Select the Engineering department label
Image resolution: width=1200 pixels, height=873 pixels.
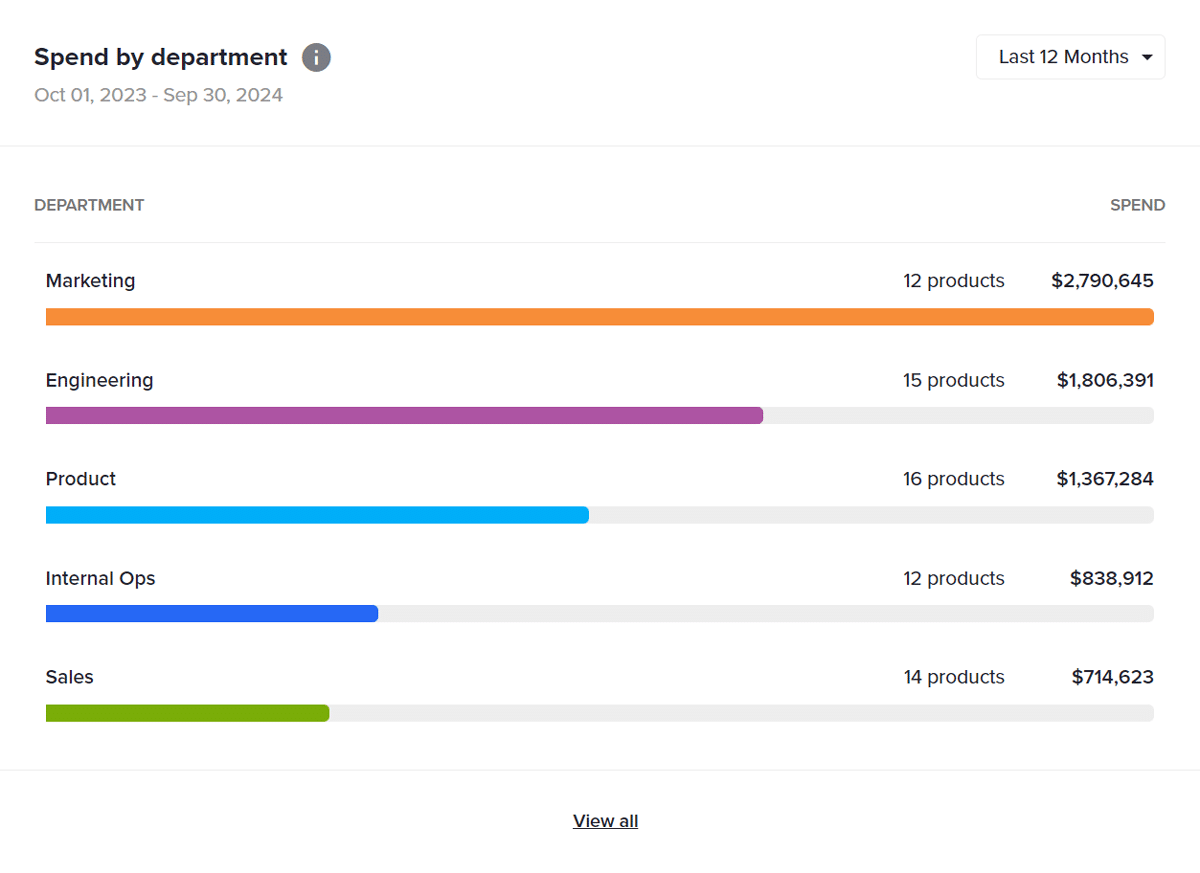tap(99, 380)
